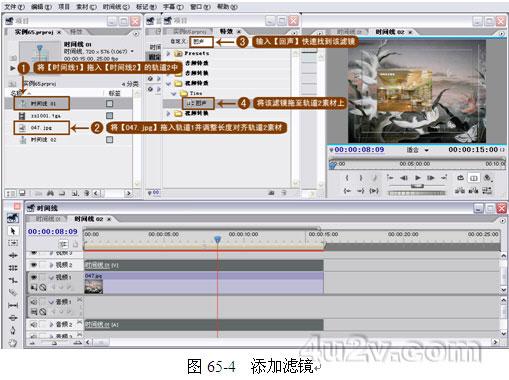Click Delete trash icon in project panel

pyautogui.click(x=87, y=193)
